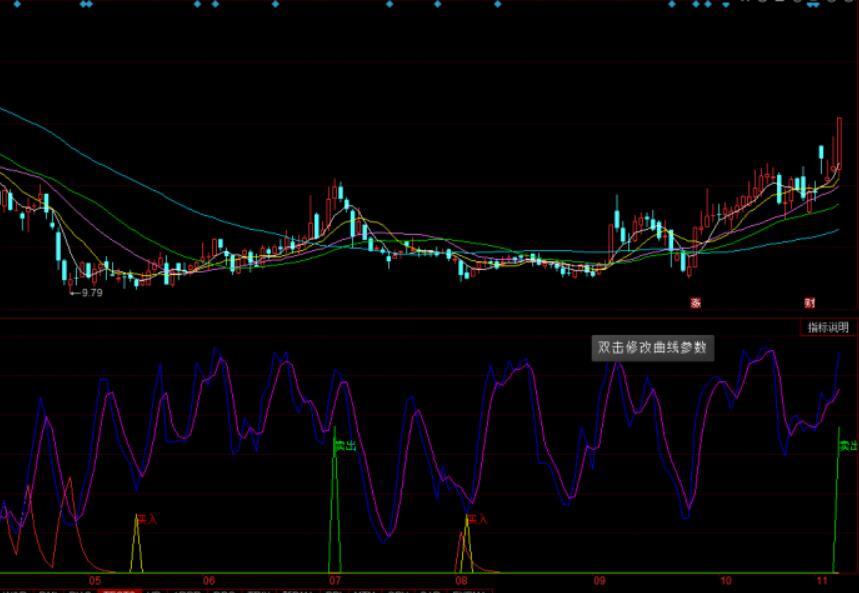Select month 05 on the time axis

pyautogui.click(x=95, y=580)
